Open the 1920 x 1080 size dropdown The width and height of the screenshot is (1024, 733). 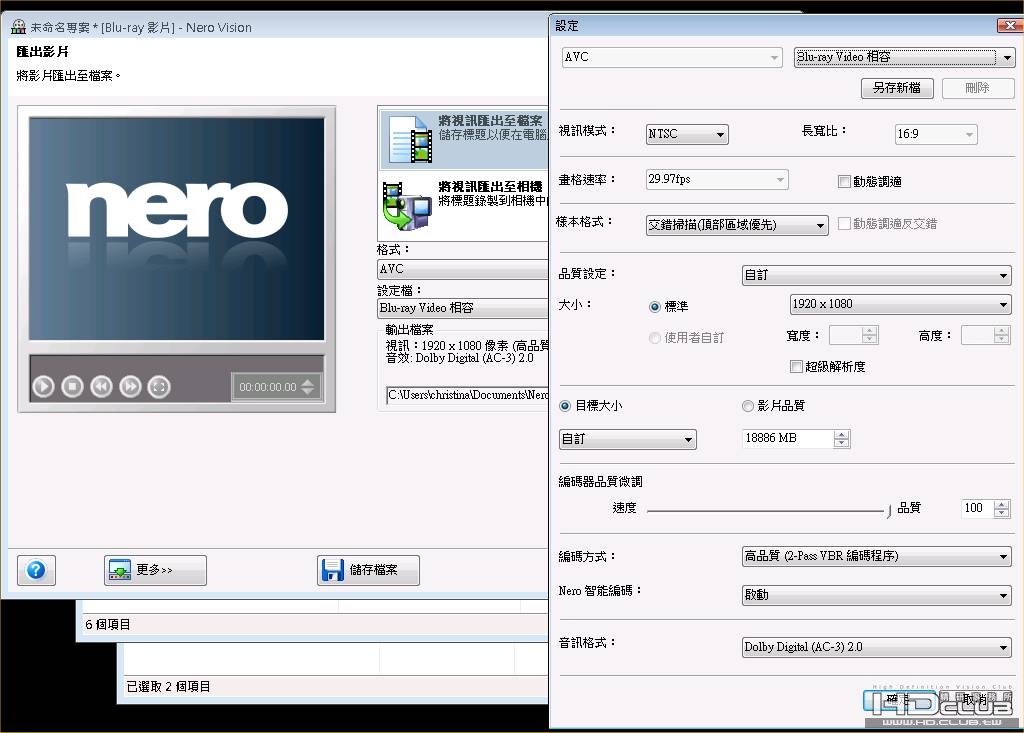point(901,304)
